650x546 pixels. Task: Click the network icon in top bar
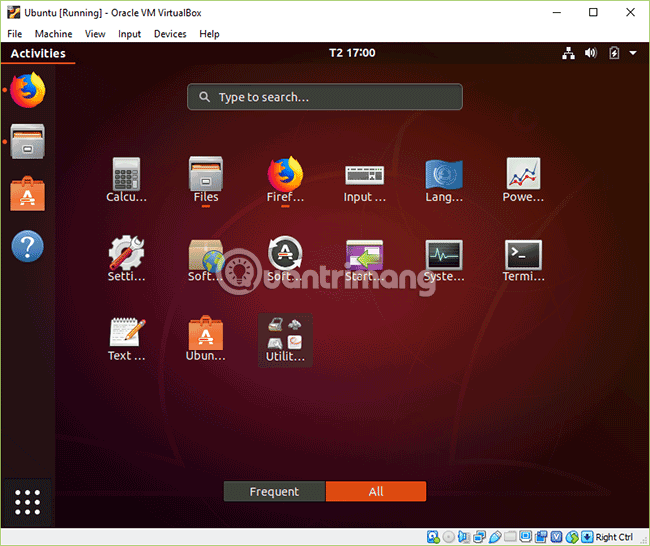coord(568,53)
